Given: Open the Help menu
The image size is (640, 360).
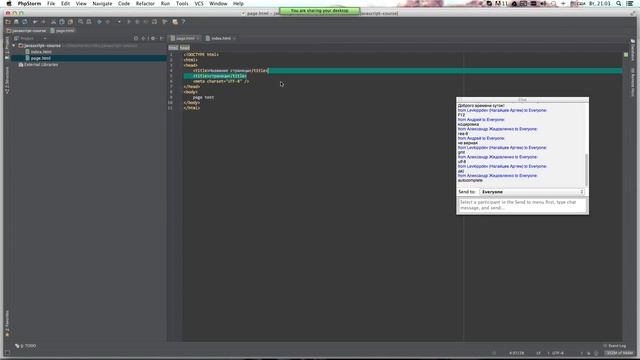Looking at the screenshot, I should (x=238, y=3).
